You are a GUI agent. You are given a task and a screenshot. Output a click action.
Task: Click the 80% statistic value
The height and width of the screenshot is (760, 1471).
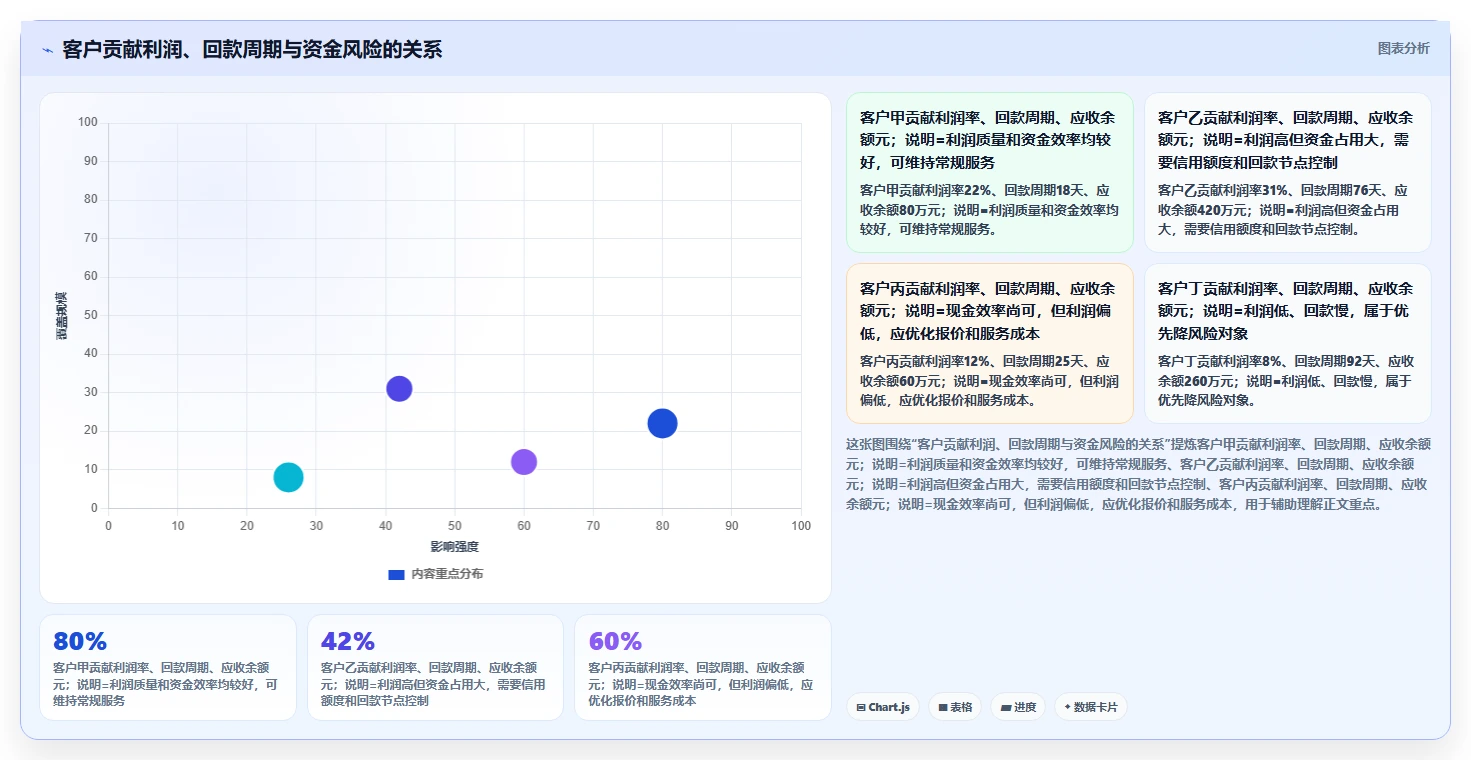click(x=80, y=641)
